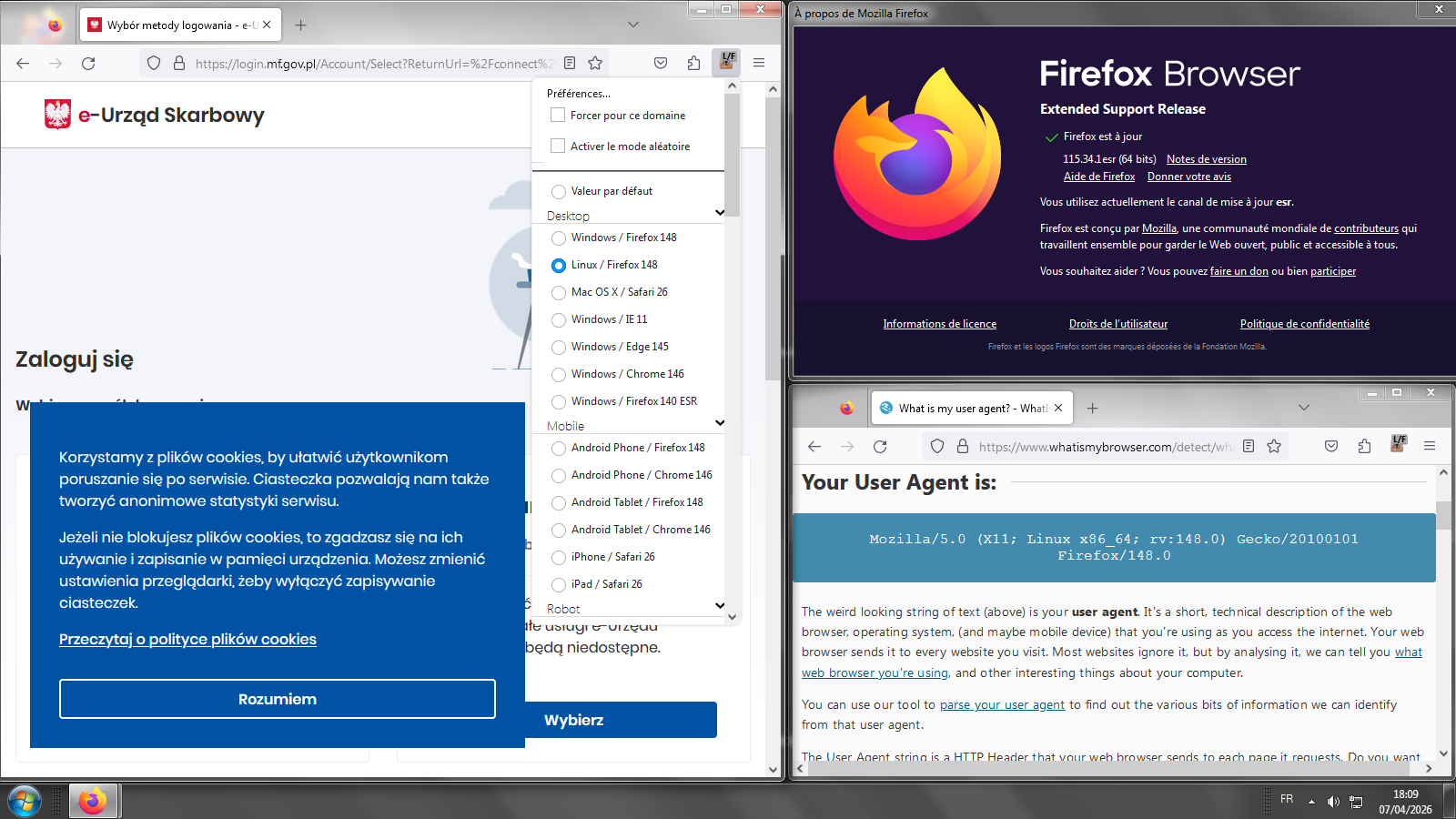This screenshot has width=1456, height=819.
Task: Click the Firefox taskbar button
Action: [93, 802]
